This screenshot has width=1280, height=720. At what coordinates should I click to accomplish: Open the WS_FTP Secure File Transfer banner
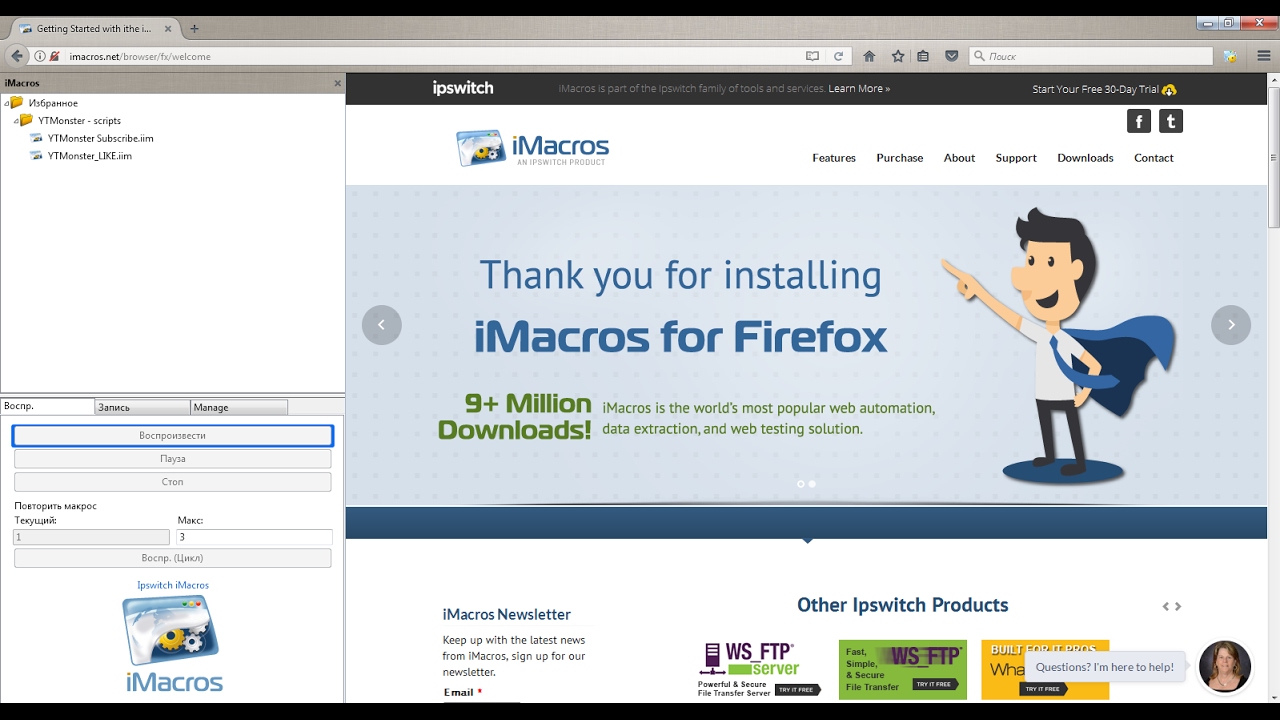click(903, 670)
